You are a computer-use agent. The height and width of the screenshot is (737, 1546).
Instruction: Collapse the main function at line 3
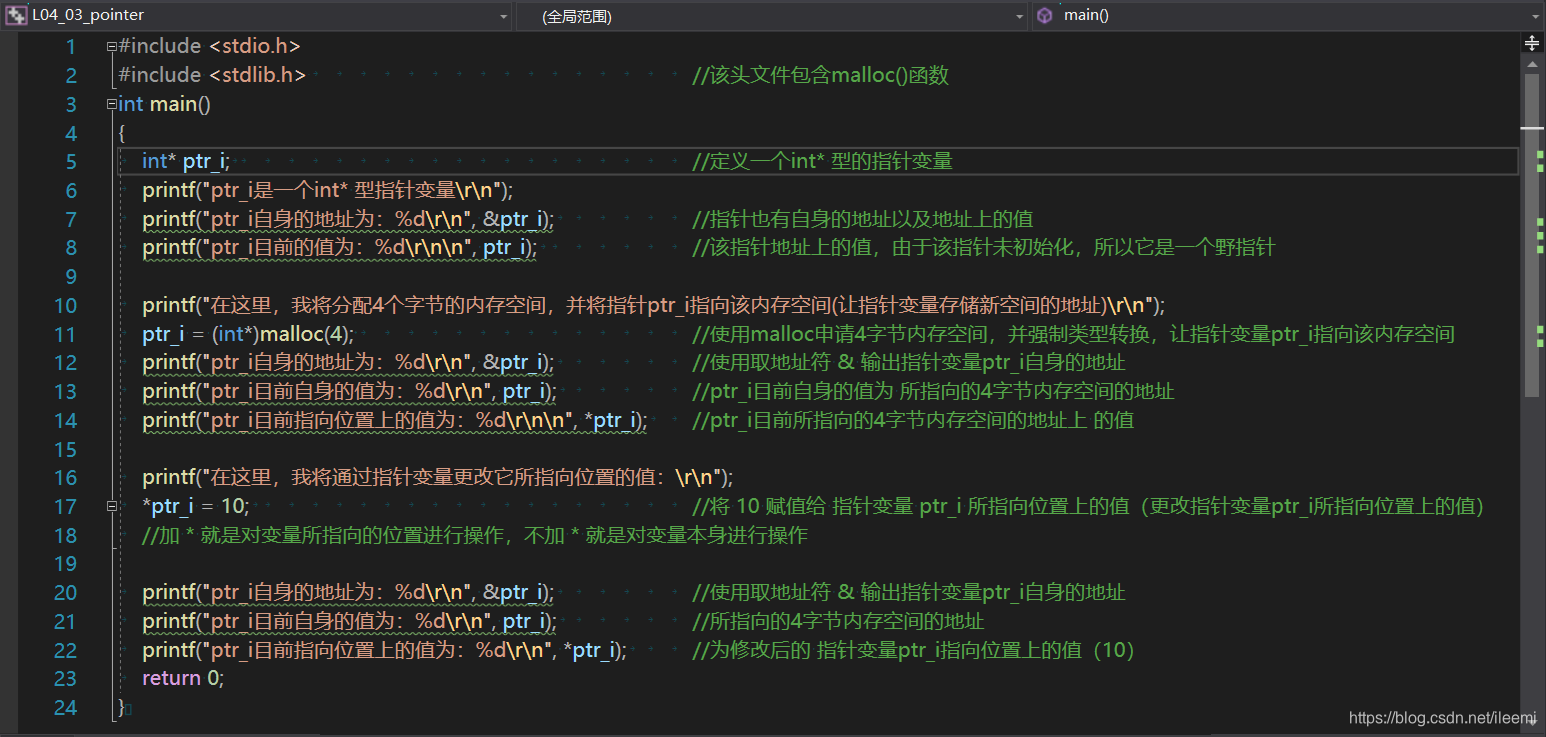click(111, 104)
